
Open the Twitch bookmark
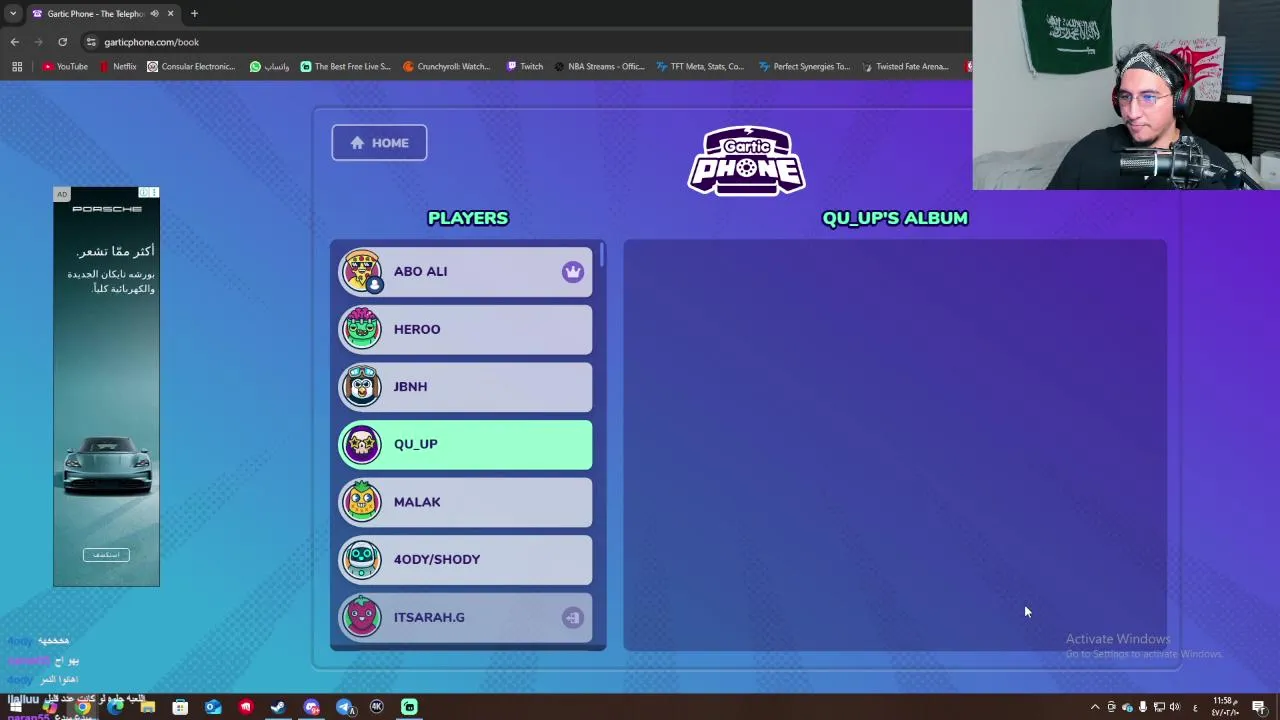(x=525, y=67)
